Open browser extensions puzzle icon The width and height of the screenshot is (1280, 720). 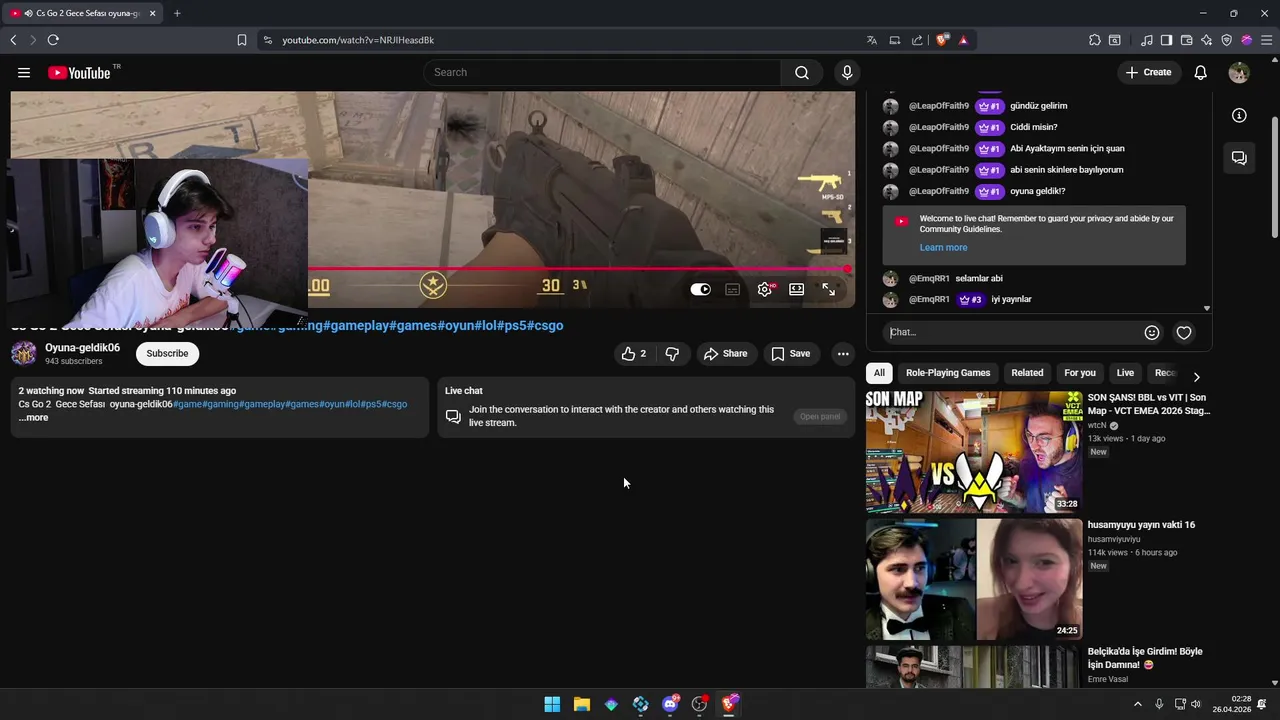coord(1095,40)
